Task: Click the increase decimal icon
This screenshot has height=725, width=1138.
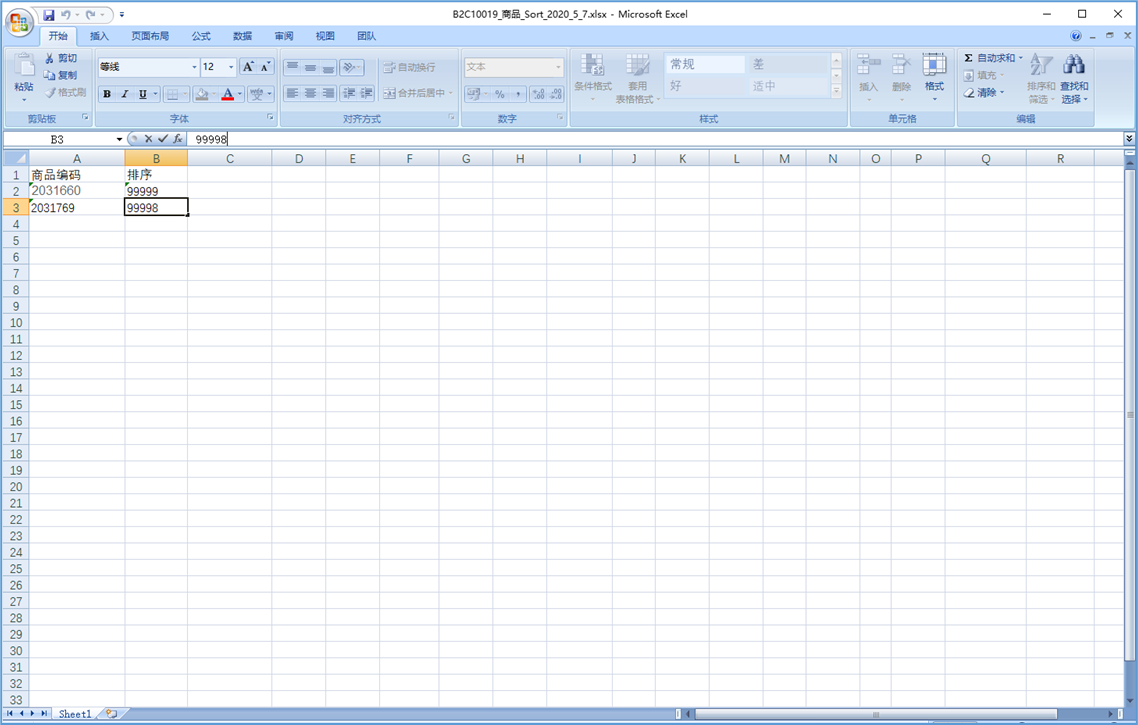Action: [539, 94]
